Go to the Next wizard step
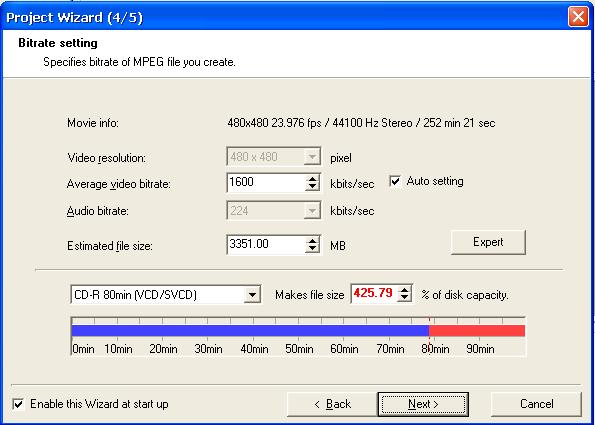This screenshot has width=595, height=425. [x=423, y=404]
